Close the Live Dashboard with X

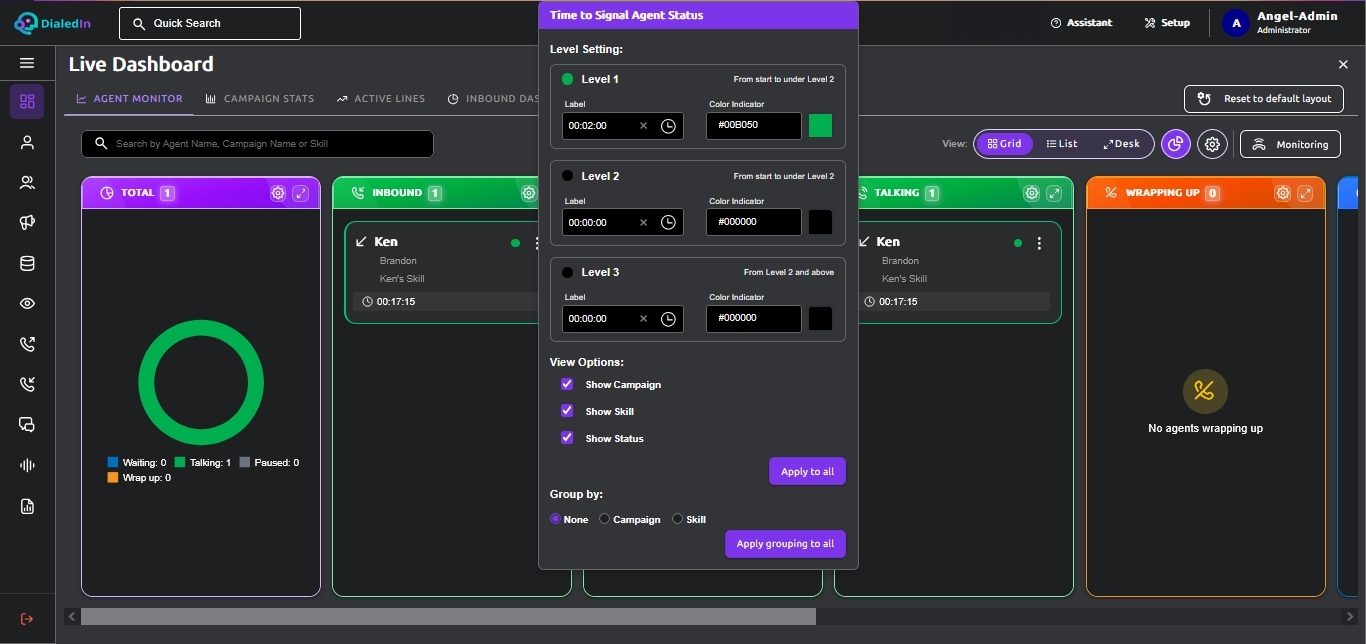(x=1343, y=64)
